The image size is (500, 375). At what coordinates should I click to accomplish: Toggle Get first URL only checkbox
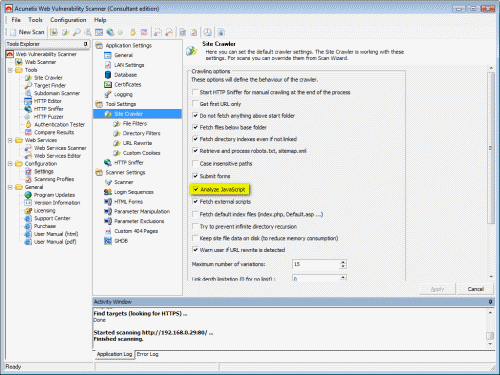click(x=195, y=104)
